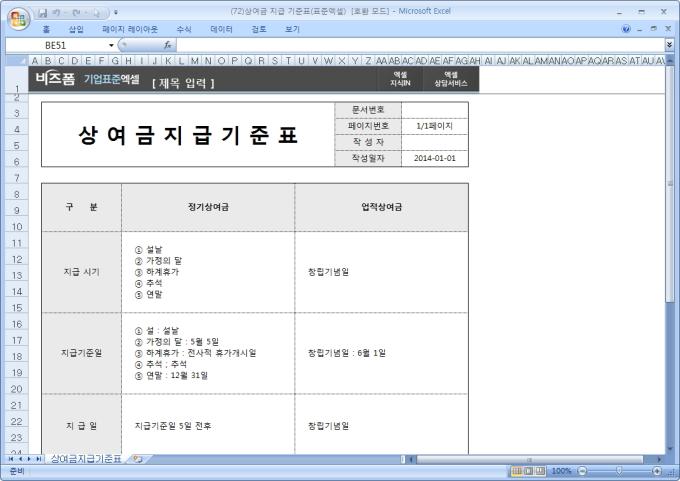Screen dimensions: 680x481
Task: Switch to the 상여금지급기준표 sheet tab
Action: tap(86, 459)
